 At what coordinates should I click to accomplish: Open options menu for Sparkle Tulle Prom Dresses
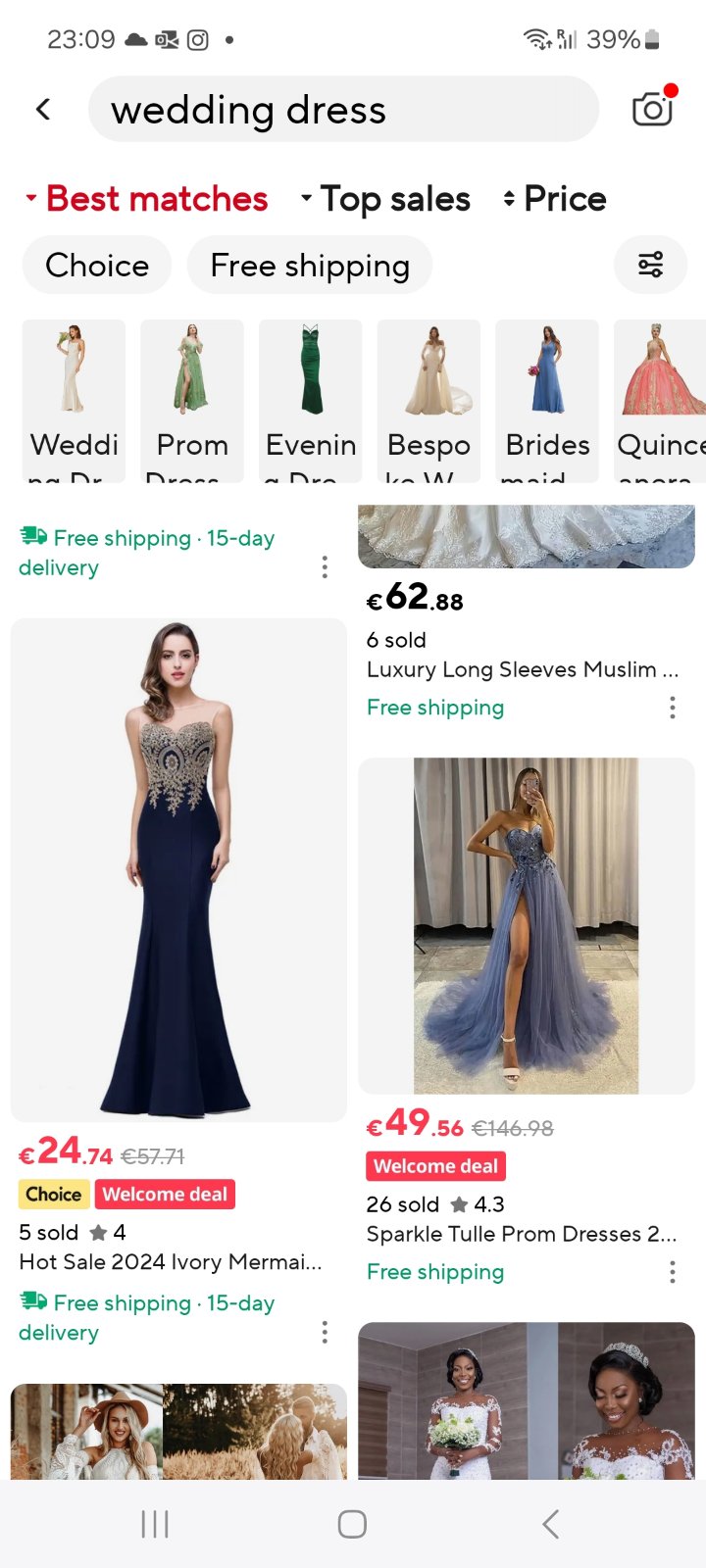click(x=672, y=1272)
